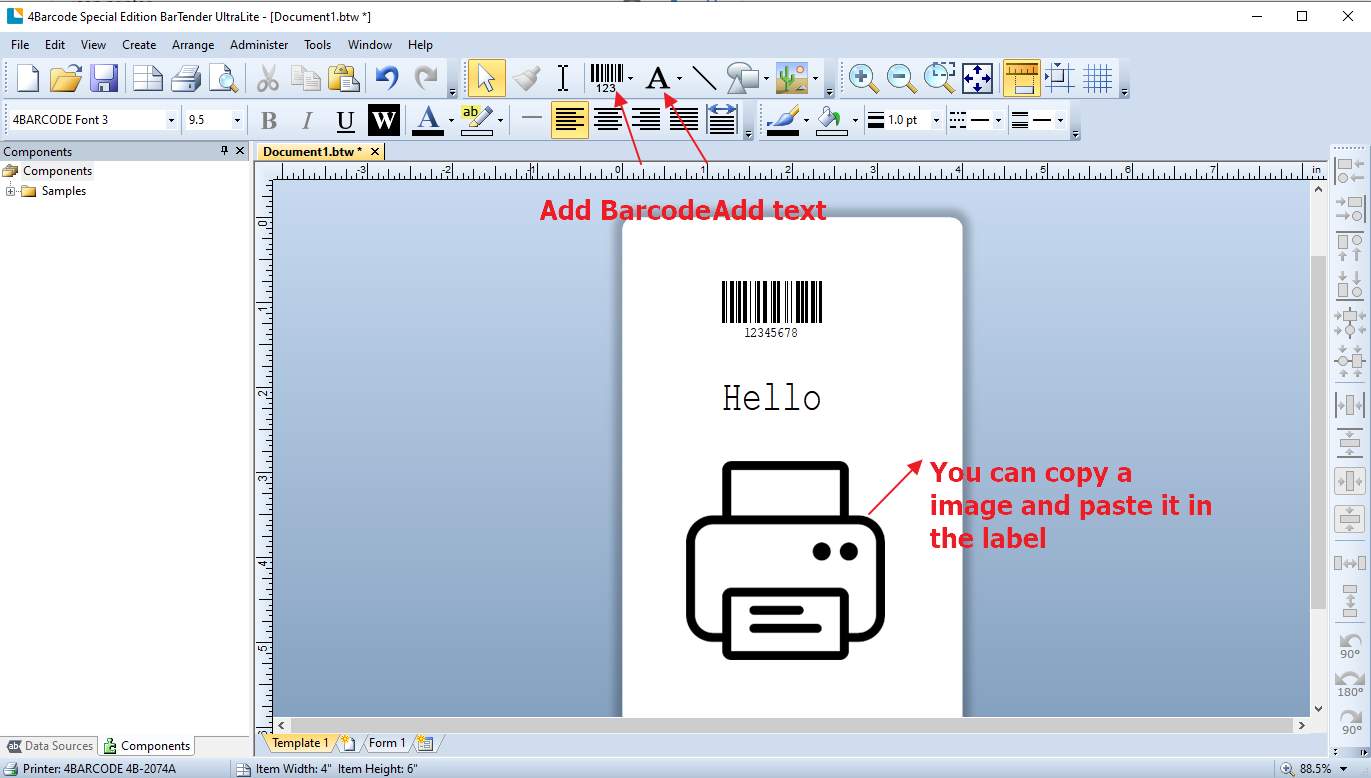The image size is (1371, 778).
Task: Open the Arrange menu
Action: 193,45
